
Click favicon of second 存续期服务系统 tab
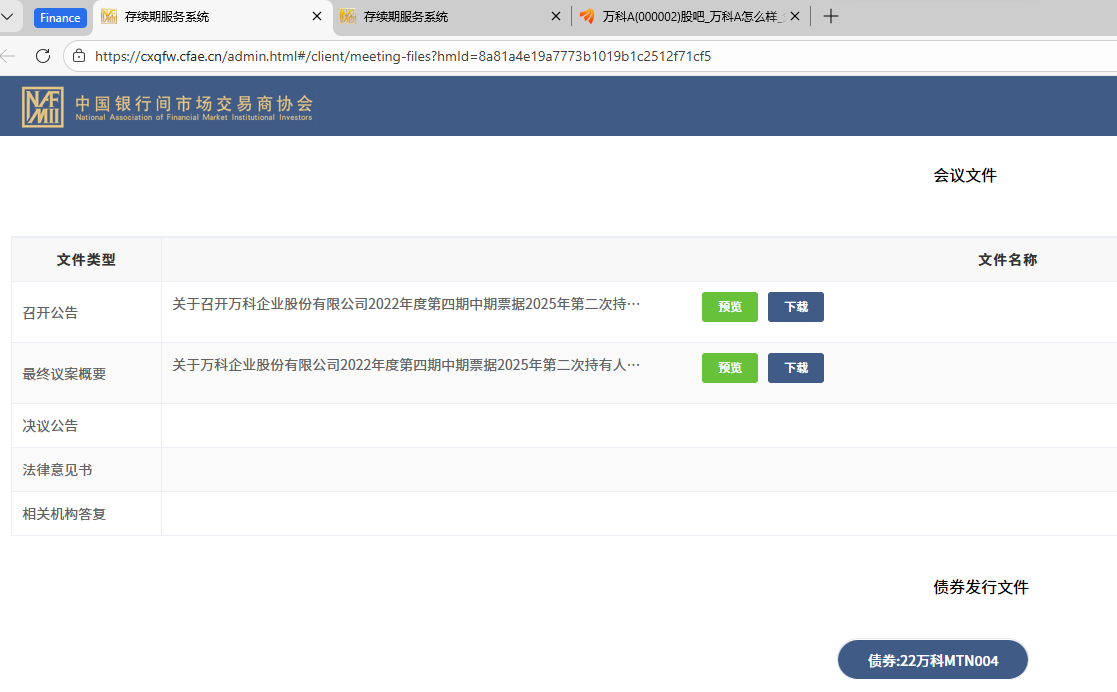coord(348,16)
